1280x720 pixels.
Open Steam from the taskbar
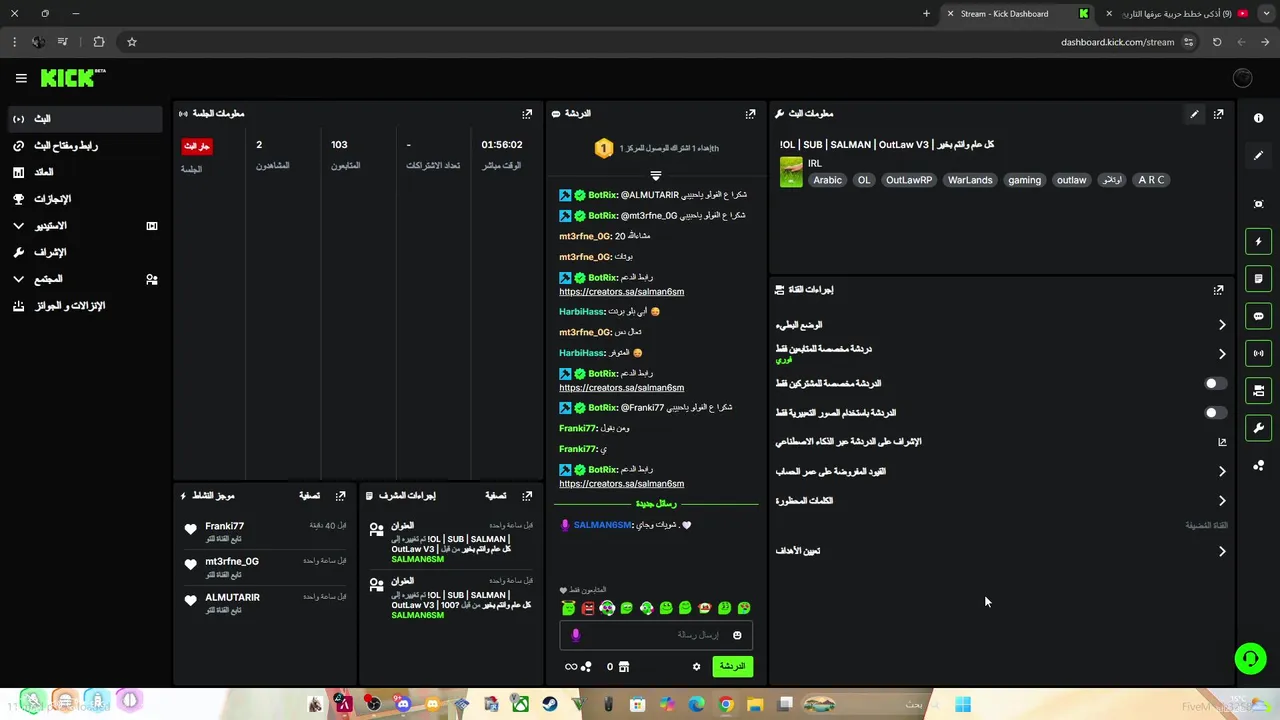(x=550, y=704)
